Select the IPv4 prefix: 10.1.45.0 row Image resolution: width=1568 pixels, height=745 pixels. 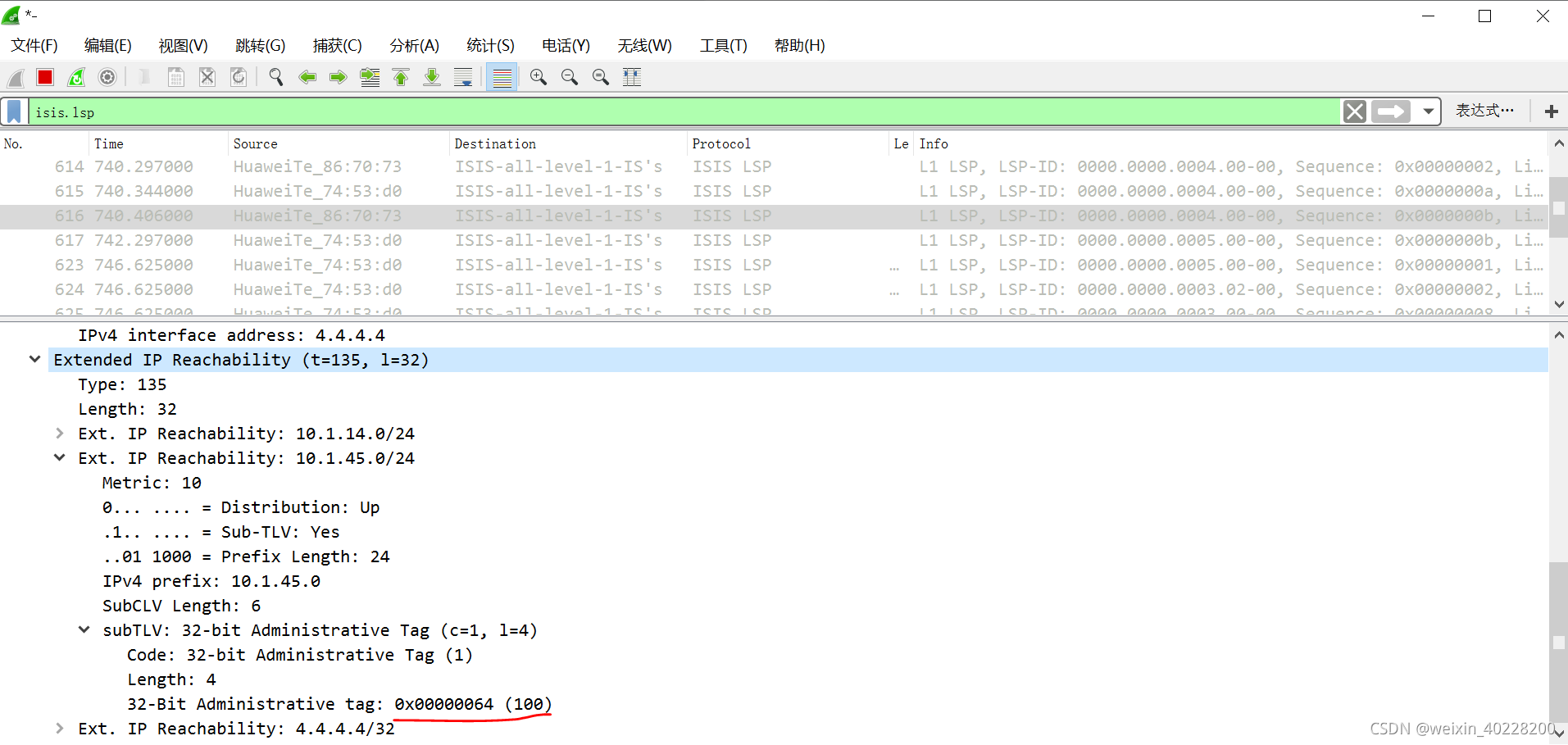click(211, 581)
